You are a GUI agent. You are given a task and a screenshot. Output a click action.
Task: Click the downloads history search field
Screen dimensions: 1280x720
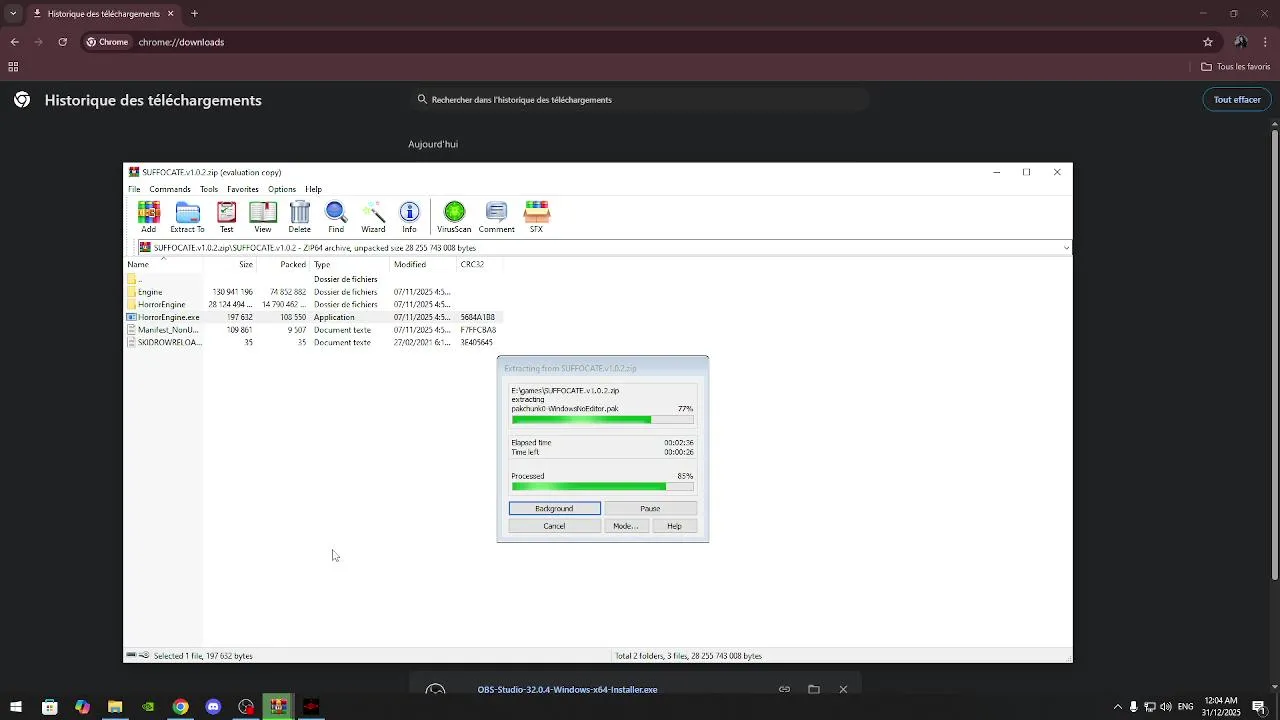click(x=640, y=100)
